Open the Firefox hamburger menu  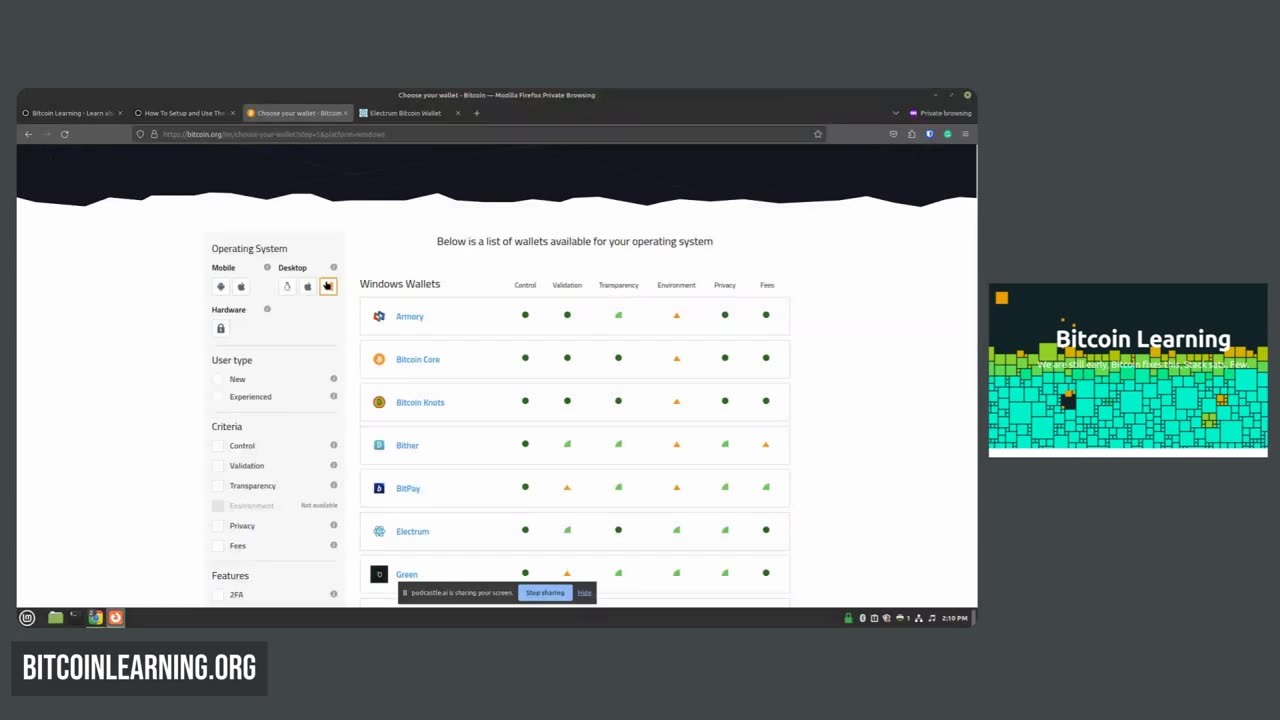[965, 134]
